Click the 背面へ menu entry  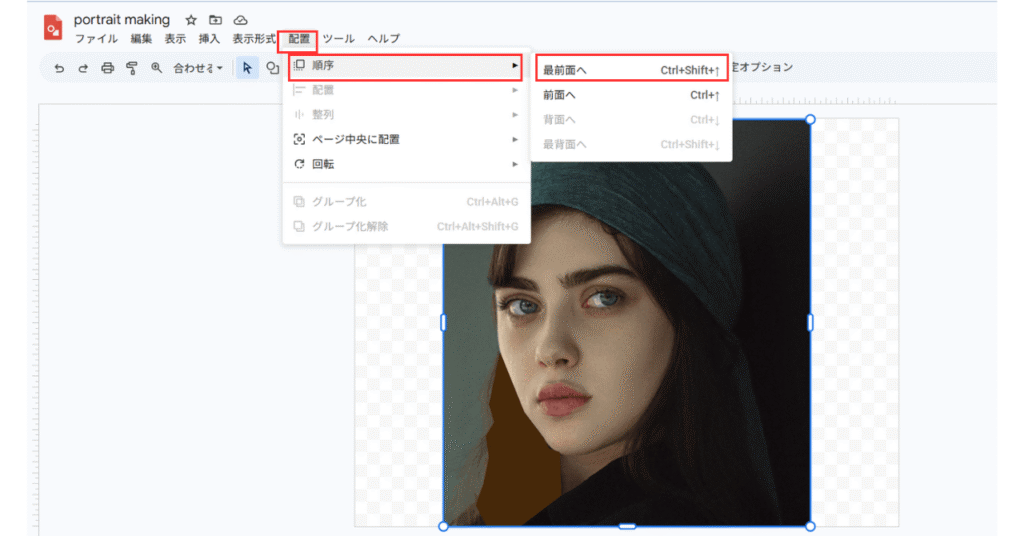pos(632,120)
